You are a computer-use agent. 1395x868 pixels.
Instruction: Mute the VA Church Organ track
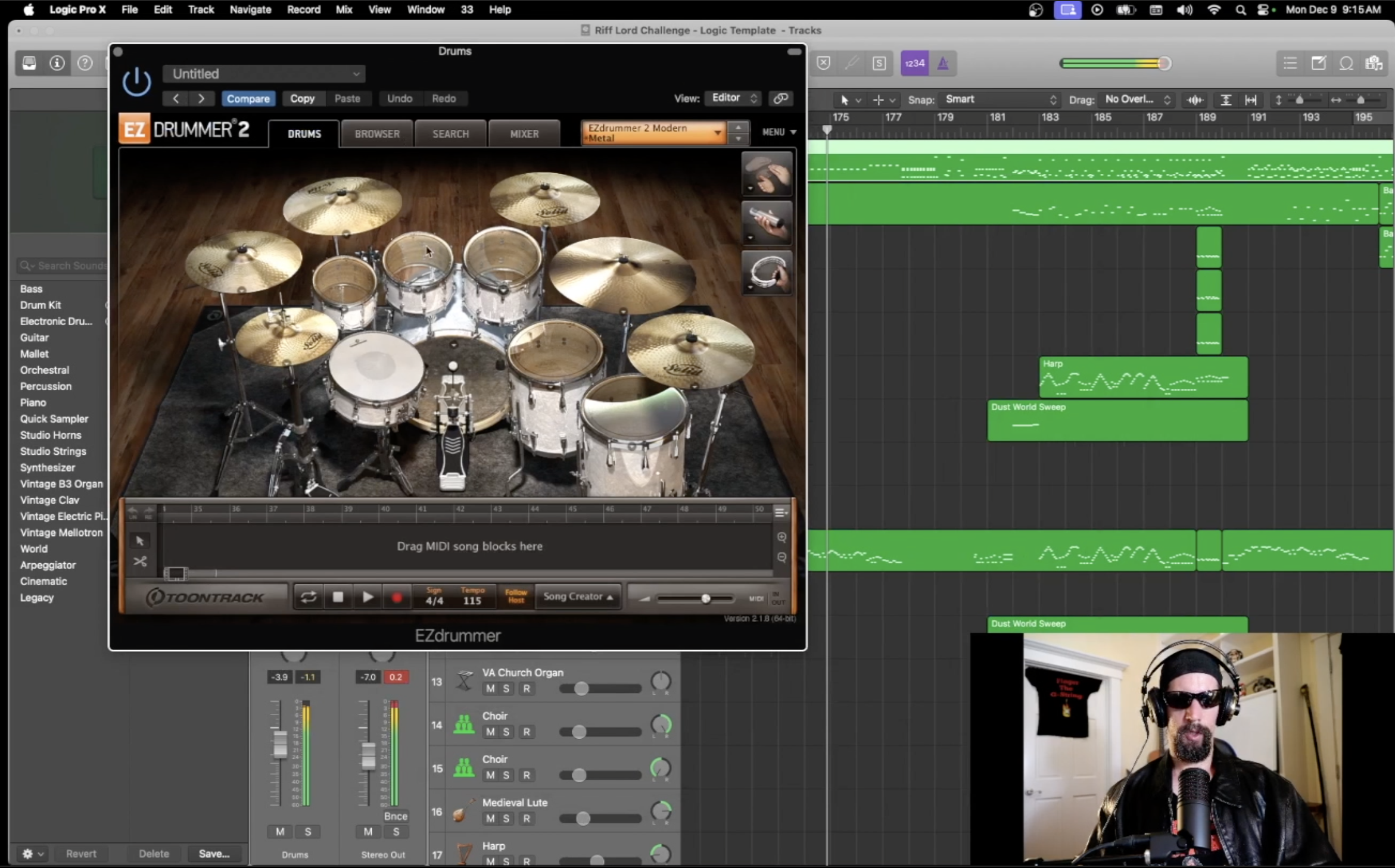490,689
